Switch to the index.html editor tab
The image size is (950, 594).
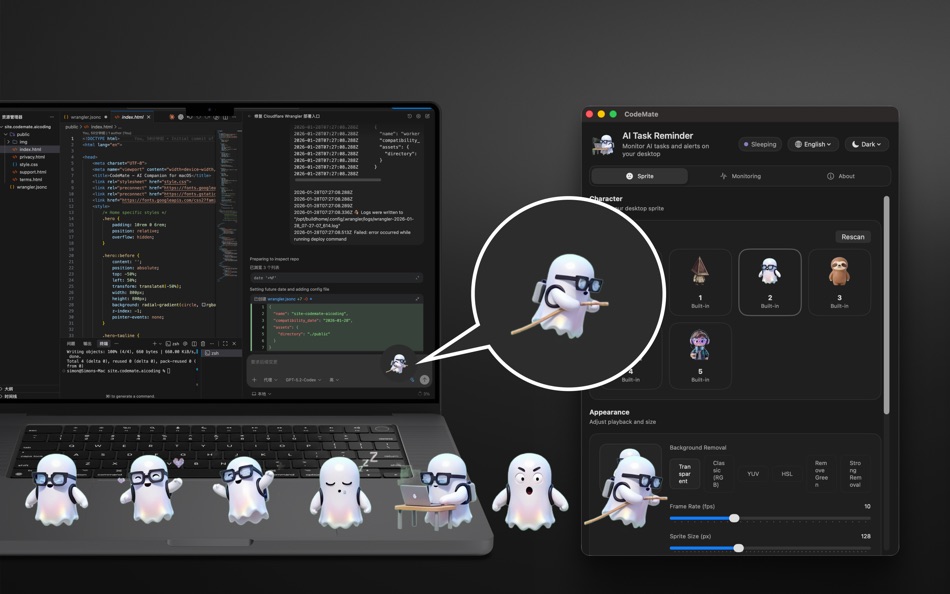point(132,117)
